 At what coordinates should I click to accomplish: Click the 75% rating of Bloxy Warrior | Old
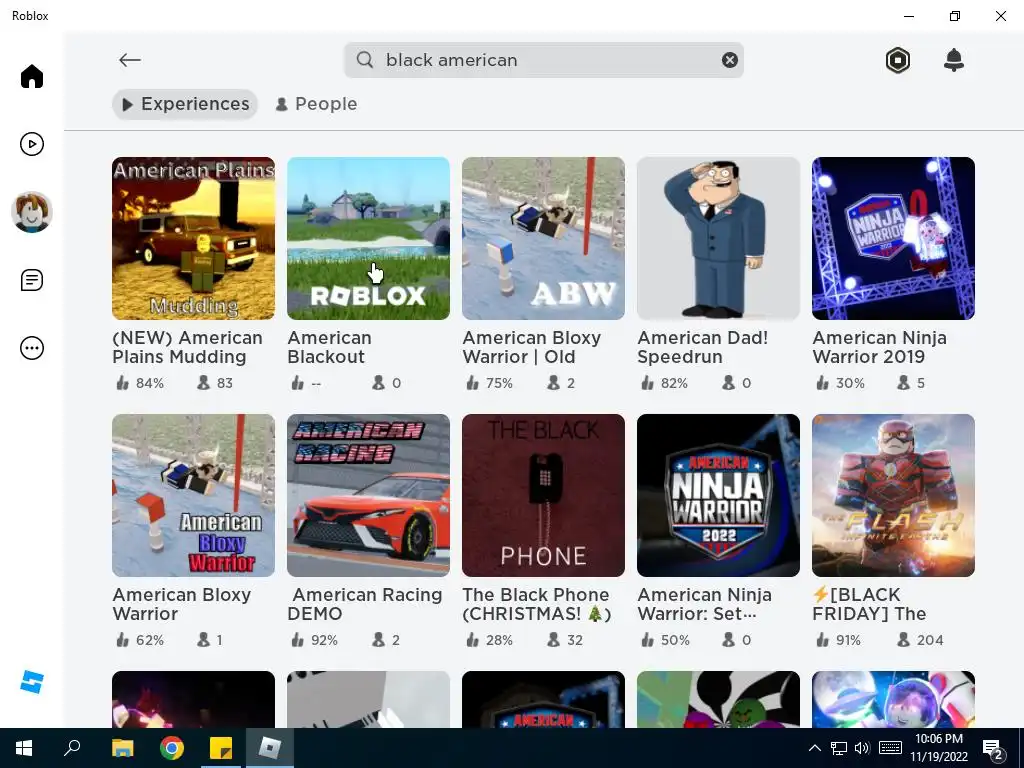point(490,383)
